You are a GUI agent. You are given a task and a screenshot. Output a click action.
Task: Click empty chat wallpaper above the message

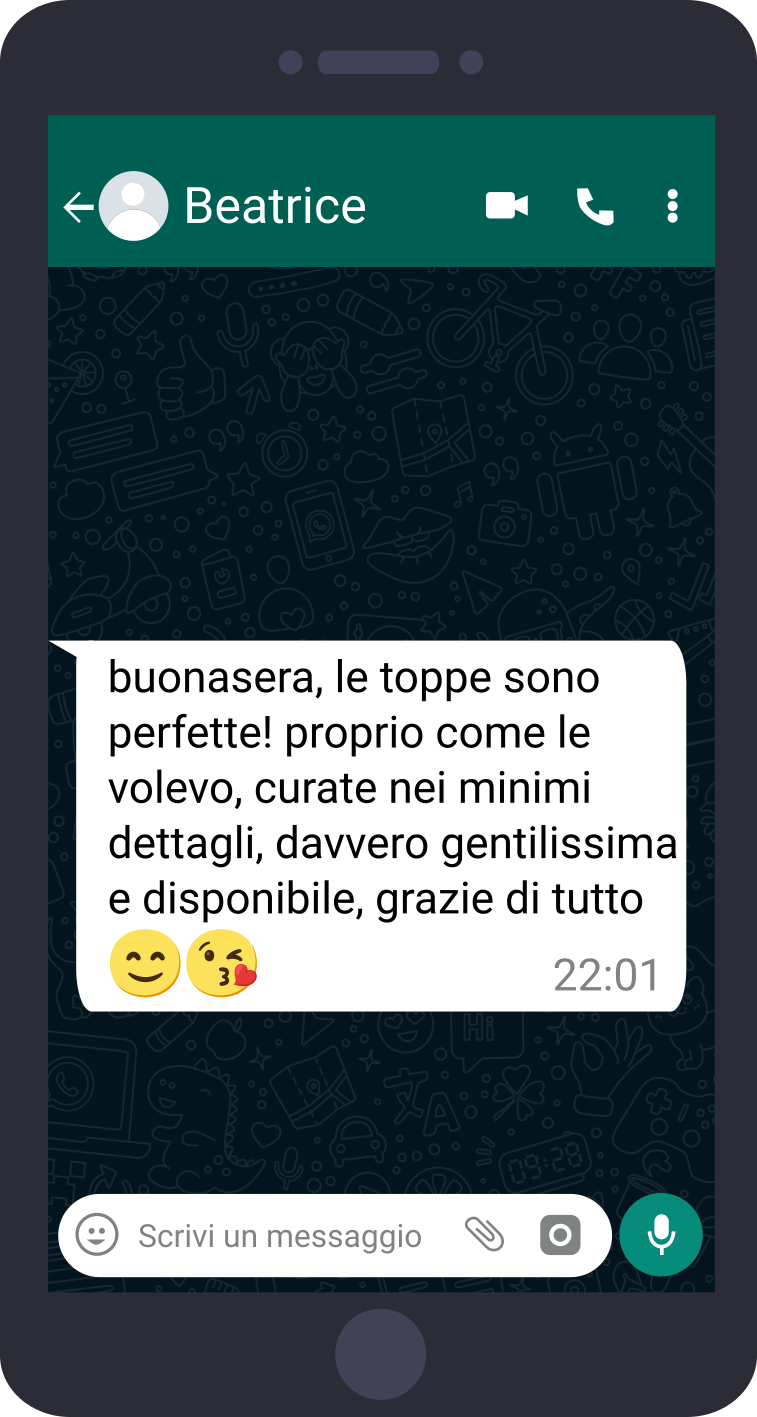381,450
